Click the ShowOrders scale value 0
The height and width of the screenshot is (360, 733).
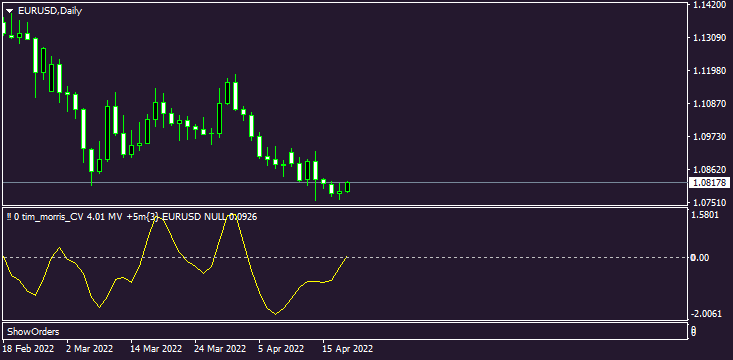[x=694, y=331]
